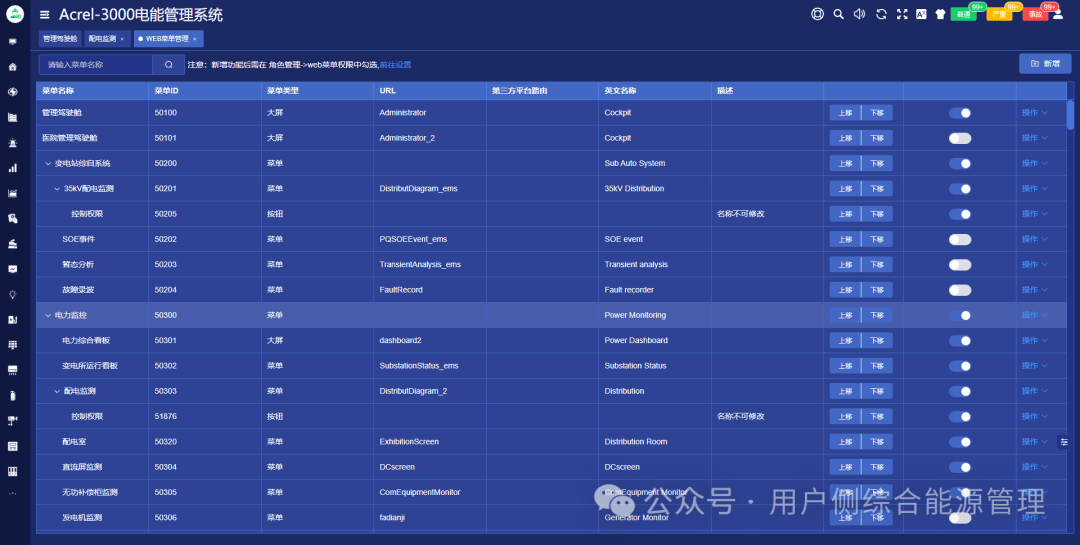The width and height of the screenshot is (1080, 545).
Task: Click 上移 in the 管理驾驶舱 row
Action: 845,113
